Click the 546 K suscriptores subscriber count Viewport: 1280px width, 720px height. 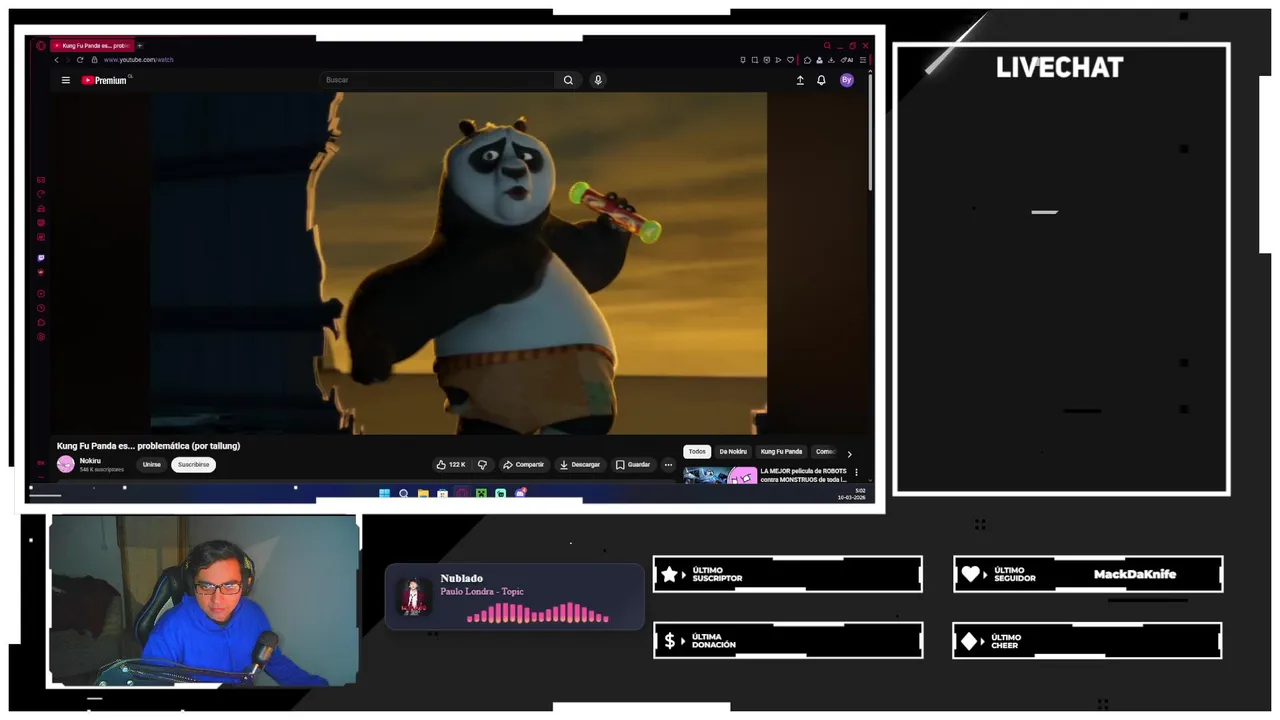[x=102, y=469]
